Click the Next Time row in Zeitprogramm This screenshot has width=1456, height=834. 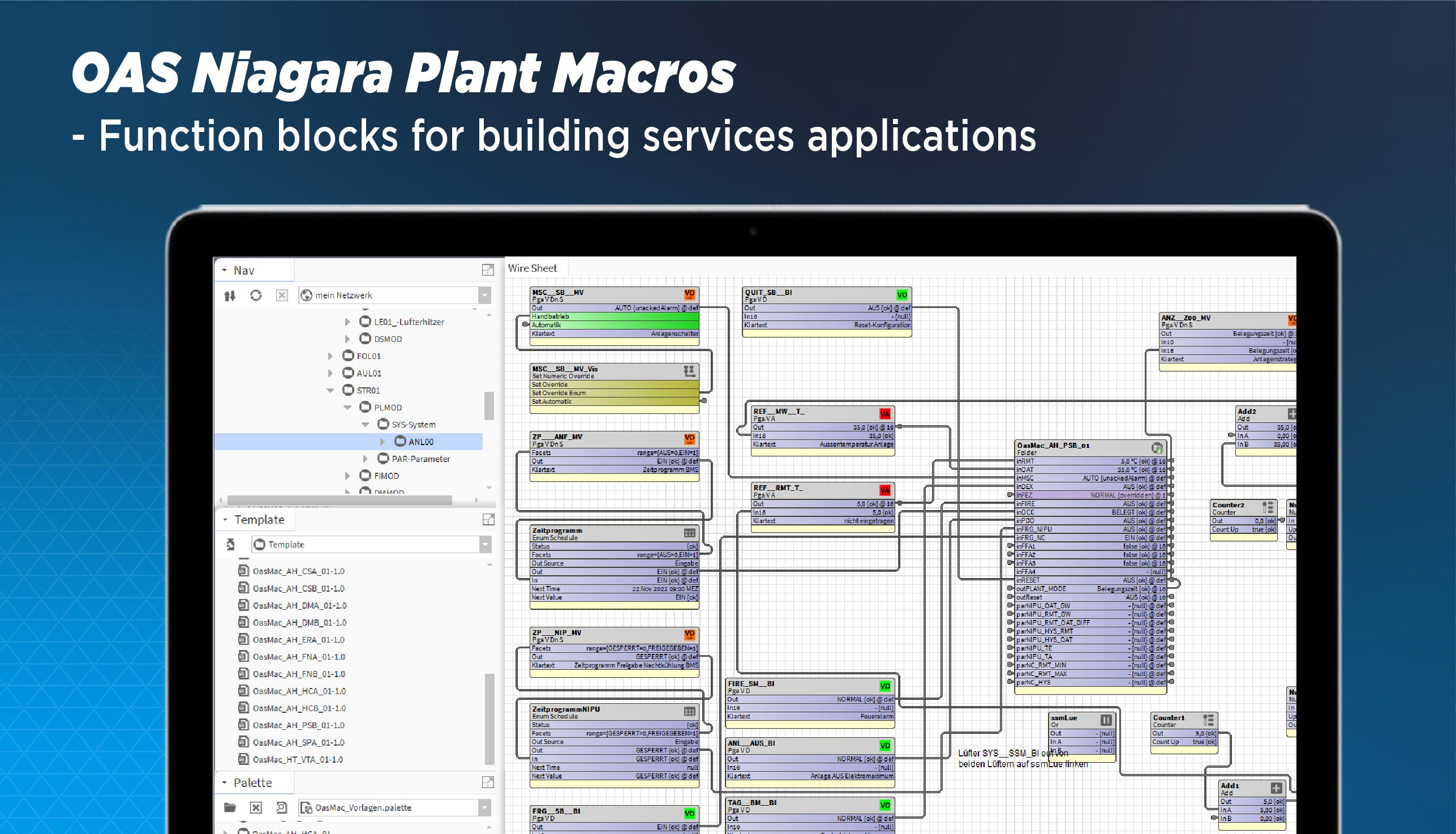[x=615, y=589]
